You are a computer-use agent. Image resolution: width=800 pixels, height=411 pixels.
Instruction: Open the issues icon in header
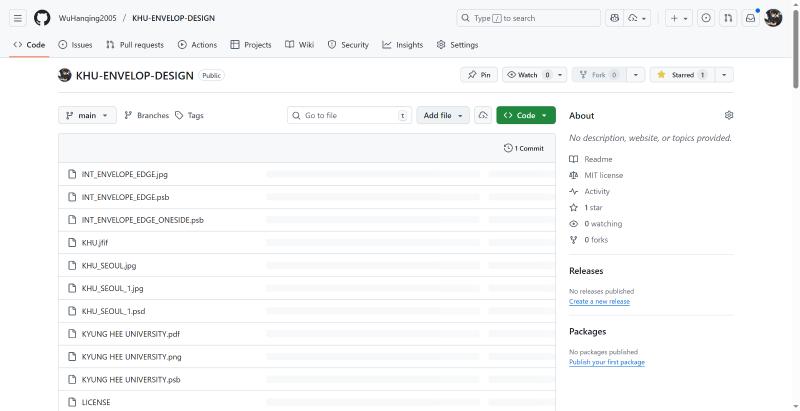point(706,18)
